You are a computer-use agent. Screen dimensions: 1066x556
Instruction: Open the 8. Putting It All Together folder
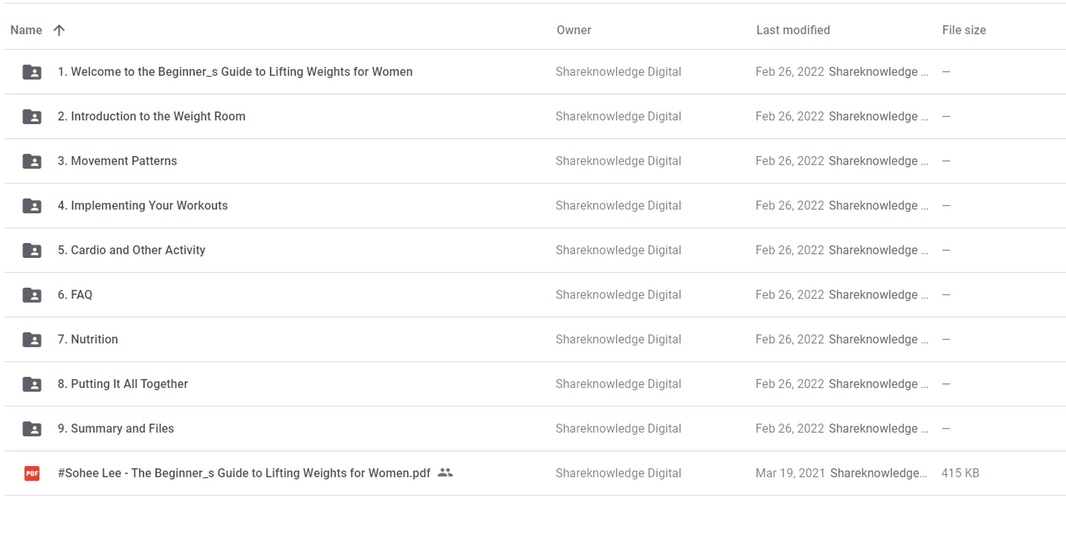click(x=123, y=384)
